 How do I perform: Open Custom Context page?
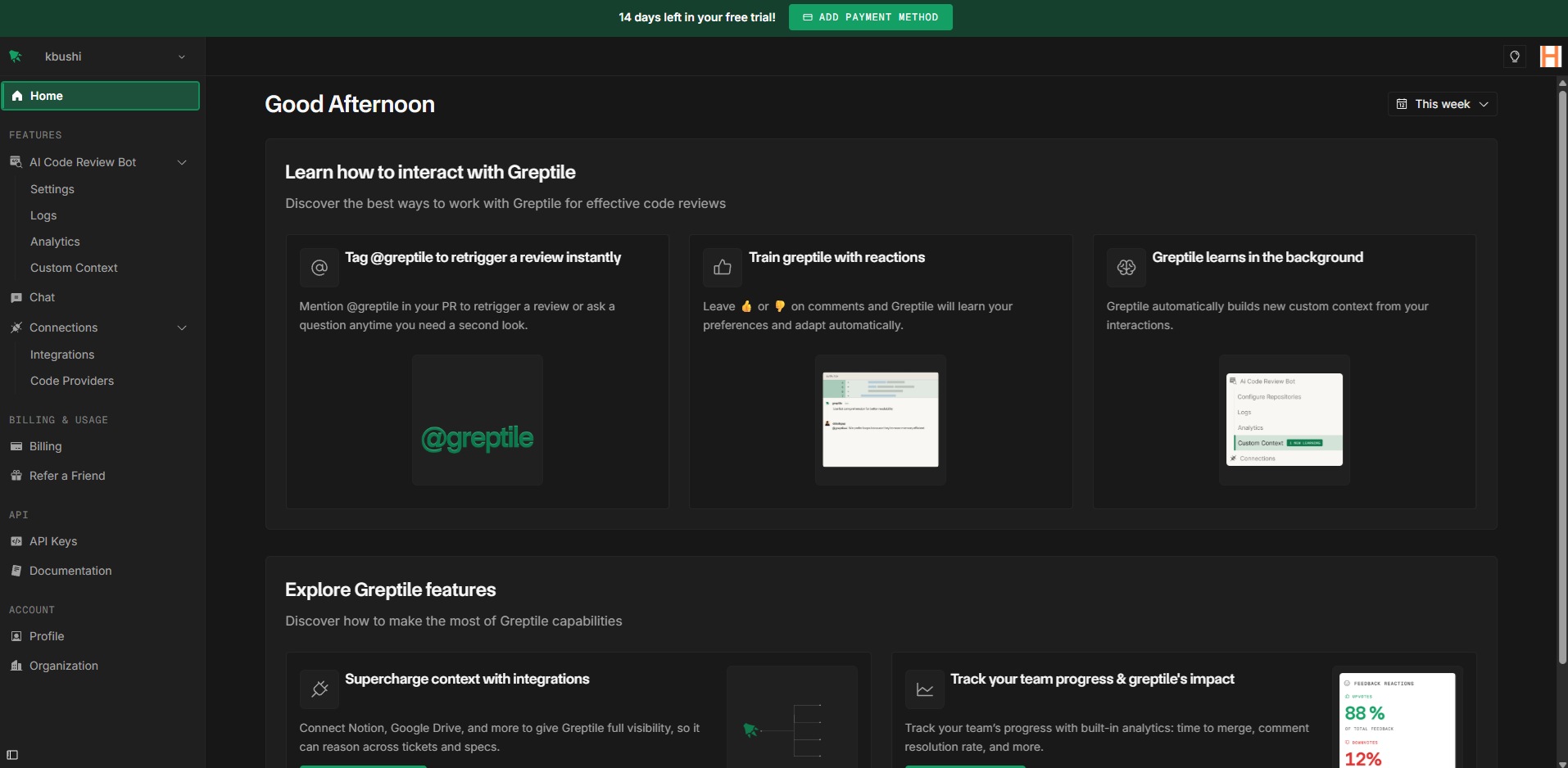[x=74, y=268]
